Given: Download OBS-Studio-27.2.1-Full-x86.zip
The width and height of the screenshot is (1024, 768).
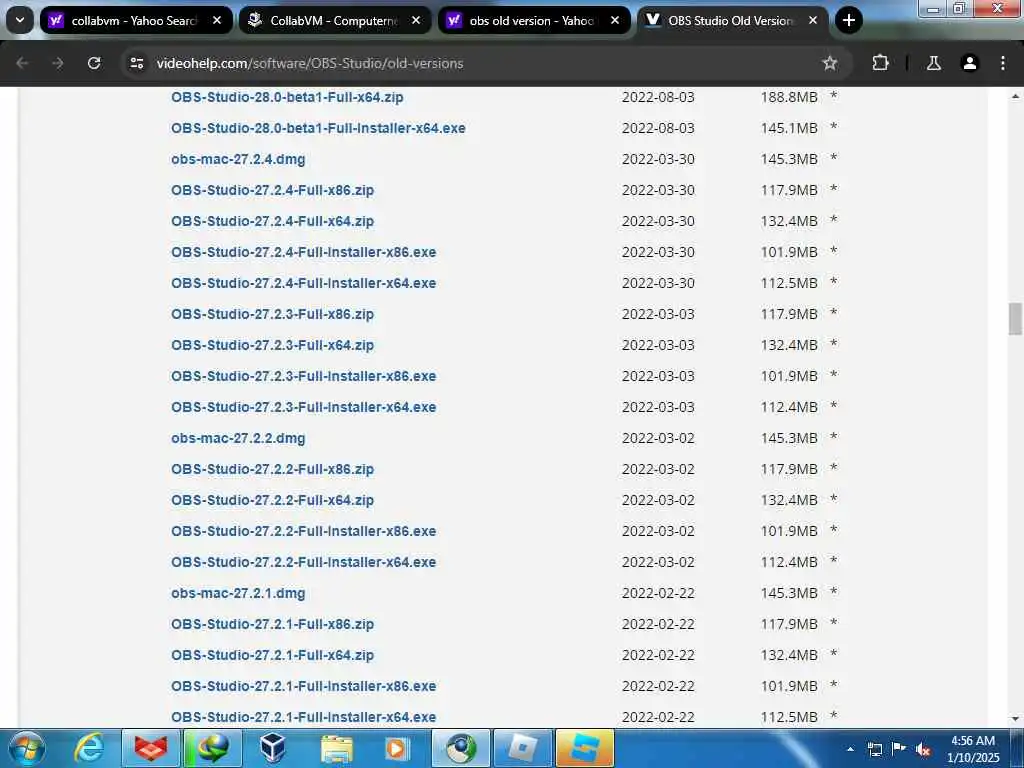Looking at the screenshot, I should (272, 624).
